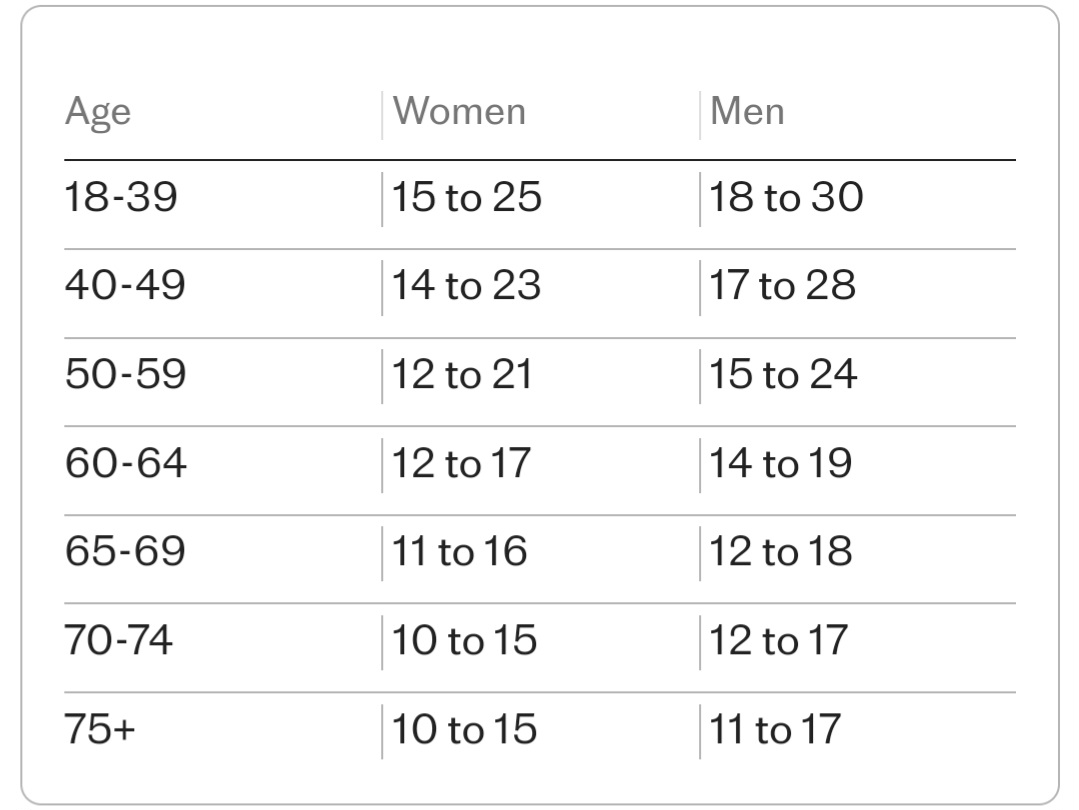The width and height of the screenshot is (1079, 810).
Task: Select the 75+ age row label
Action: (100, 729)
